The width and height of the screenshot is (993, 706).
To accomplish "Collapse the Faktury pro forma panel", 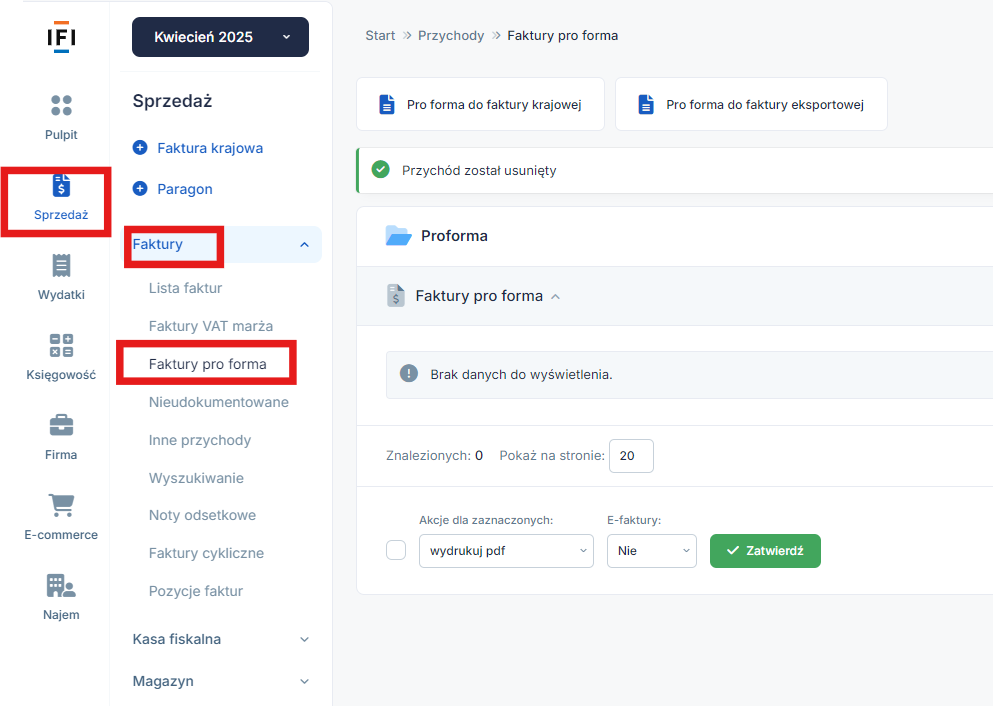I will pos(555,296).
